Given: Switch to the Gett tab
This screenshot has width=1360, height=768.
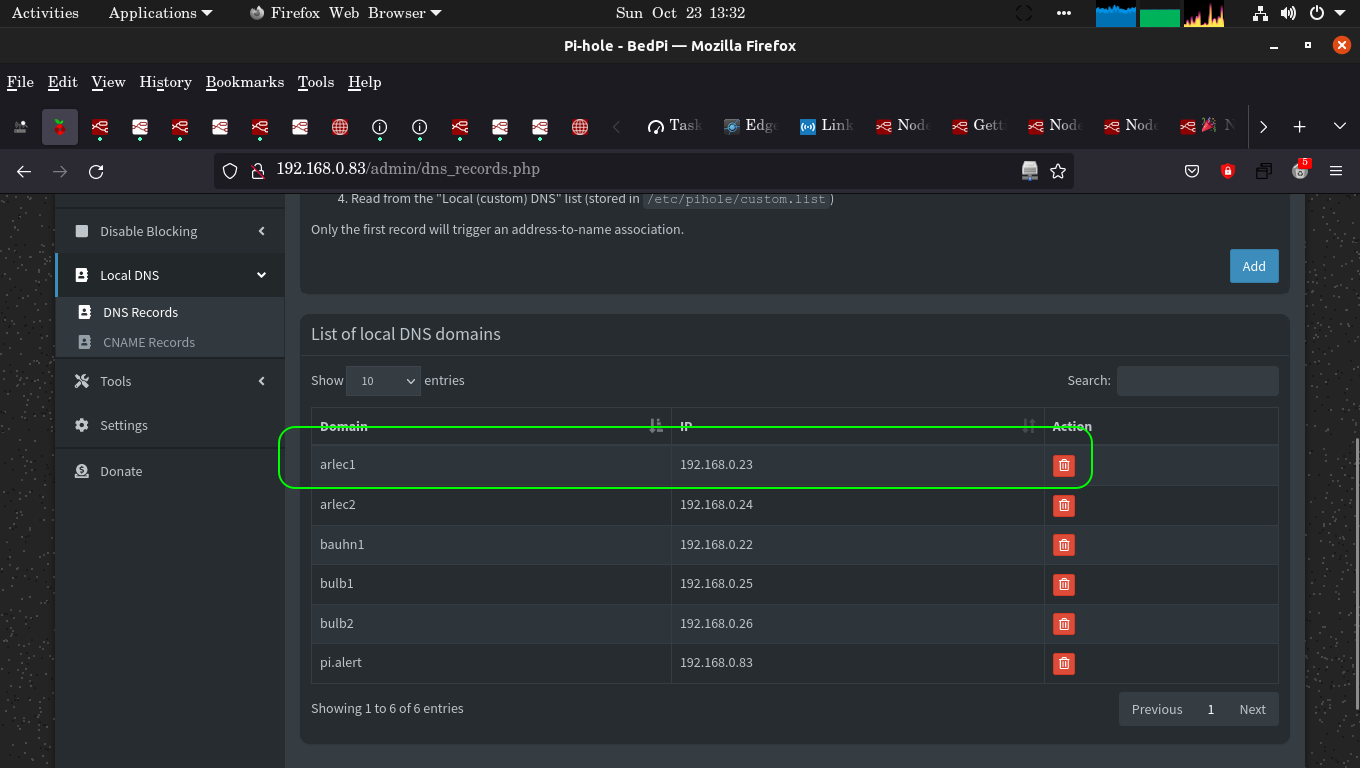Looking at the screenshot, I should [978, 126].
